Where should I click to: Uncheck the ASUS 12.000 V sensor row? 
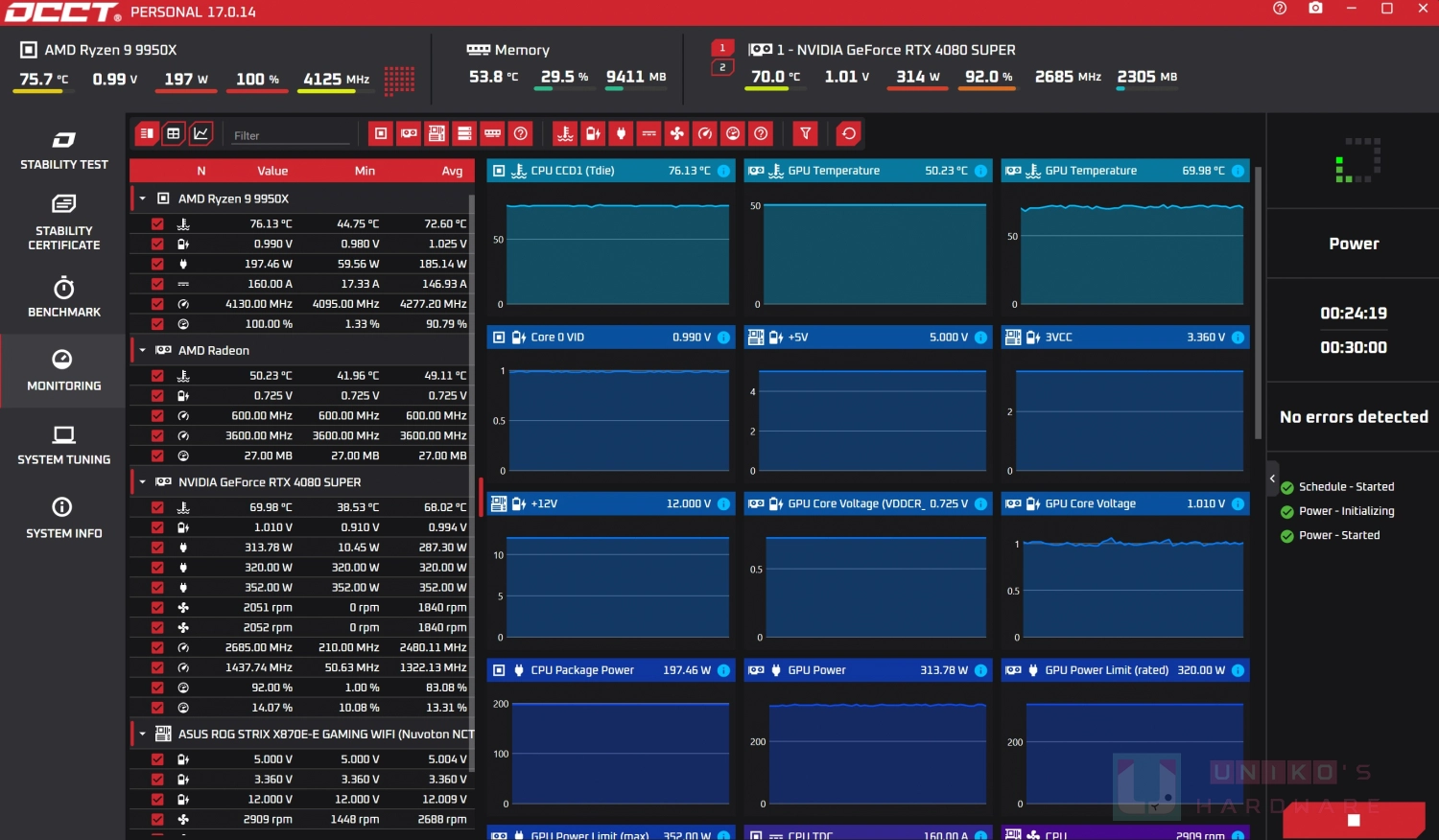(157, 799)
